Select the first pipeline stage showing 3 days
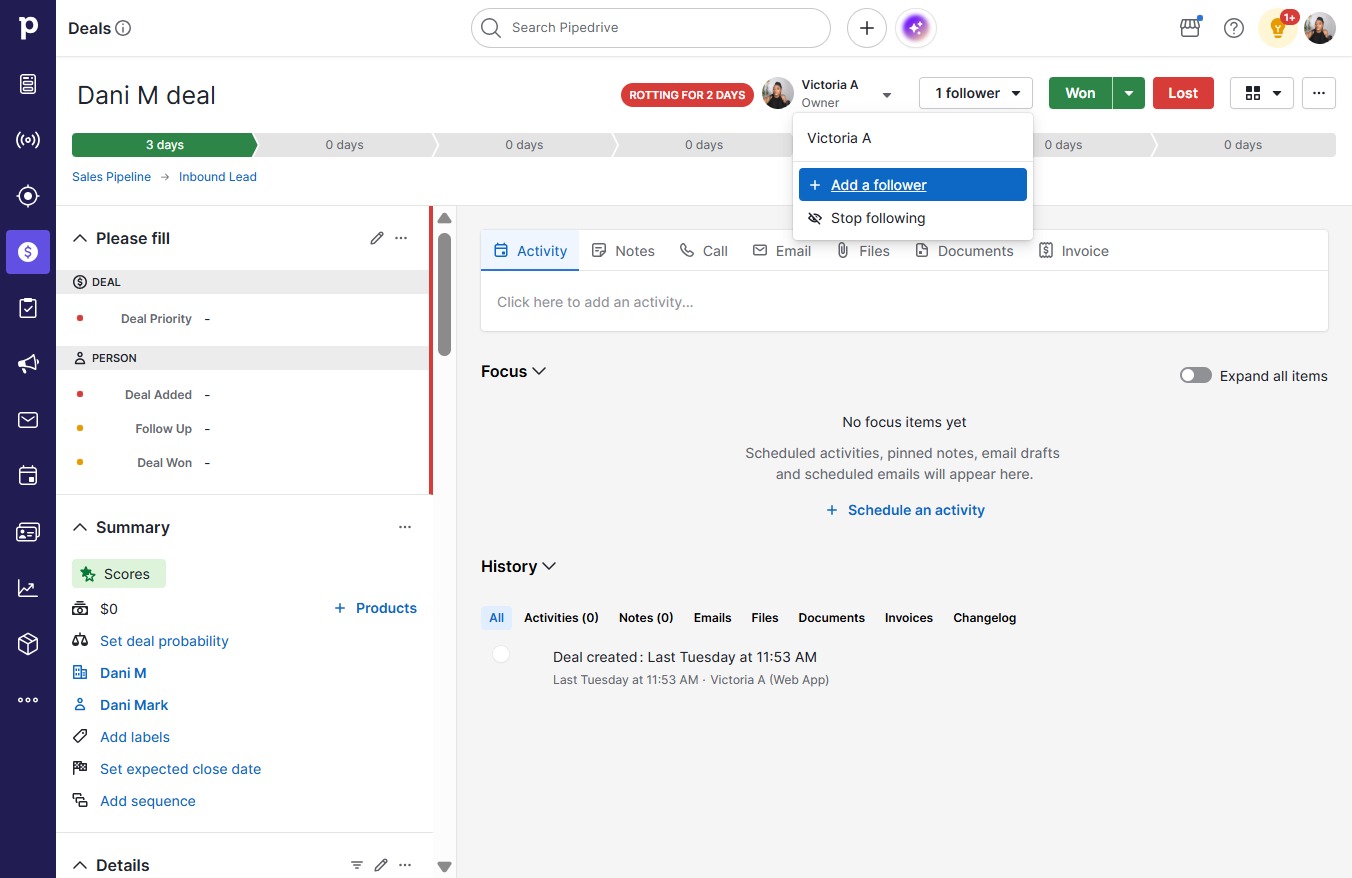The image size is (1352, 878). [164, 145]
